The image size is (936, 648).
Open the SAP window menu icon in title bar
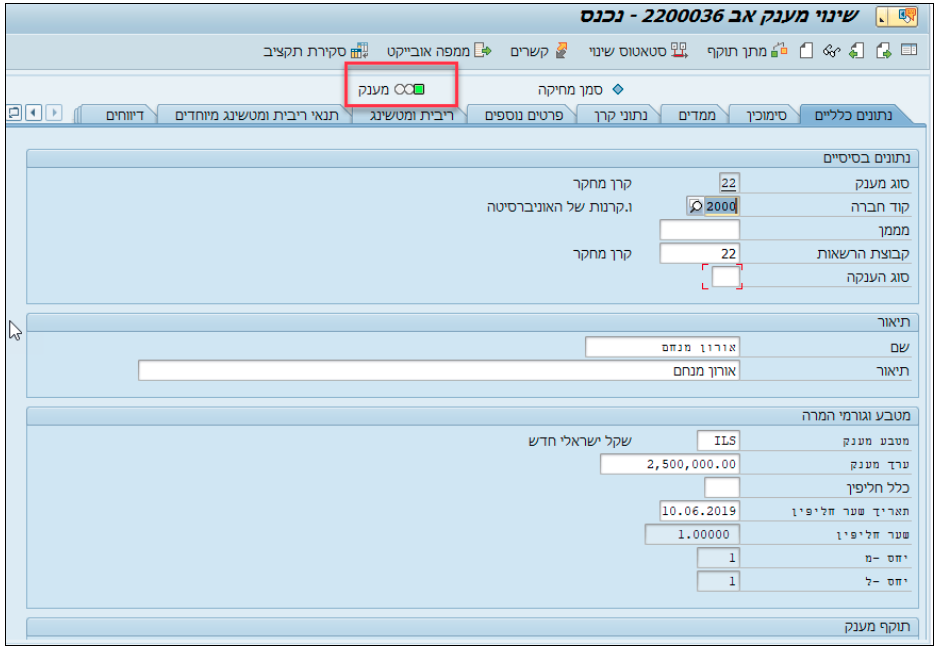[907, 17]
